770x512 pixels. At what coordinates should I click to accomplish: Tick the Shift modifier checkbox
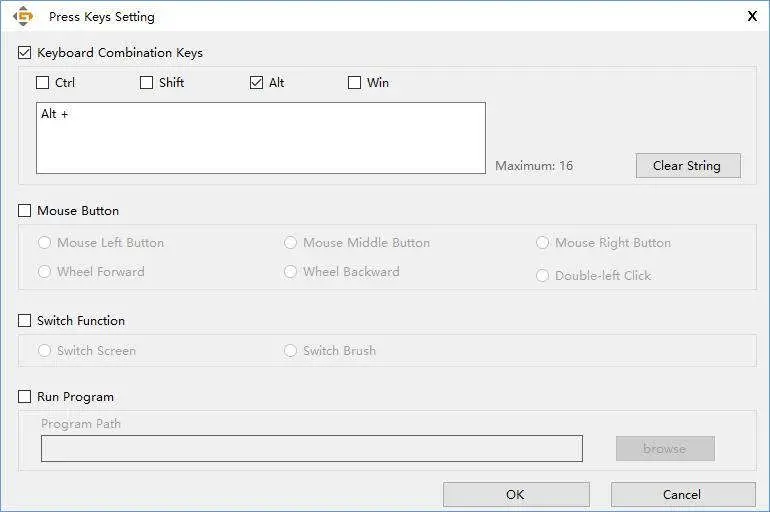coord(147,83)
